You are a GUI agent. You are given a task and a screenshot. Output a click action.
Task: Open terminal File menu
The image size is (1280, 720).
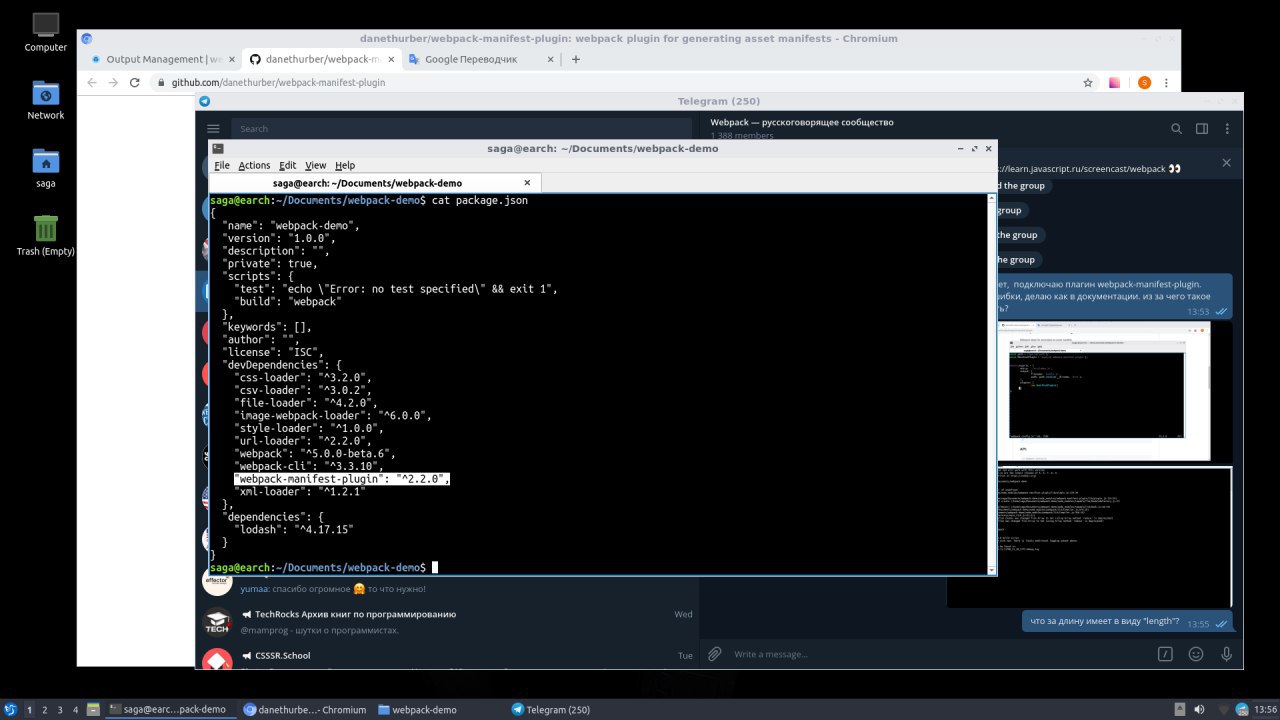(222, 165)
